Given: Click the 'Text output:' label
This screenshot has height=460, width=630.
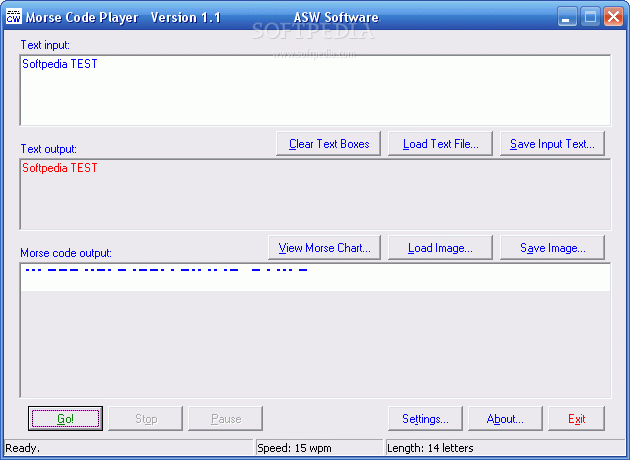Looking at the screenshot, I should pos(48,149).
